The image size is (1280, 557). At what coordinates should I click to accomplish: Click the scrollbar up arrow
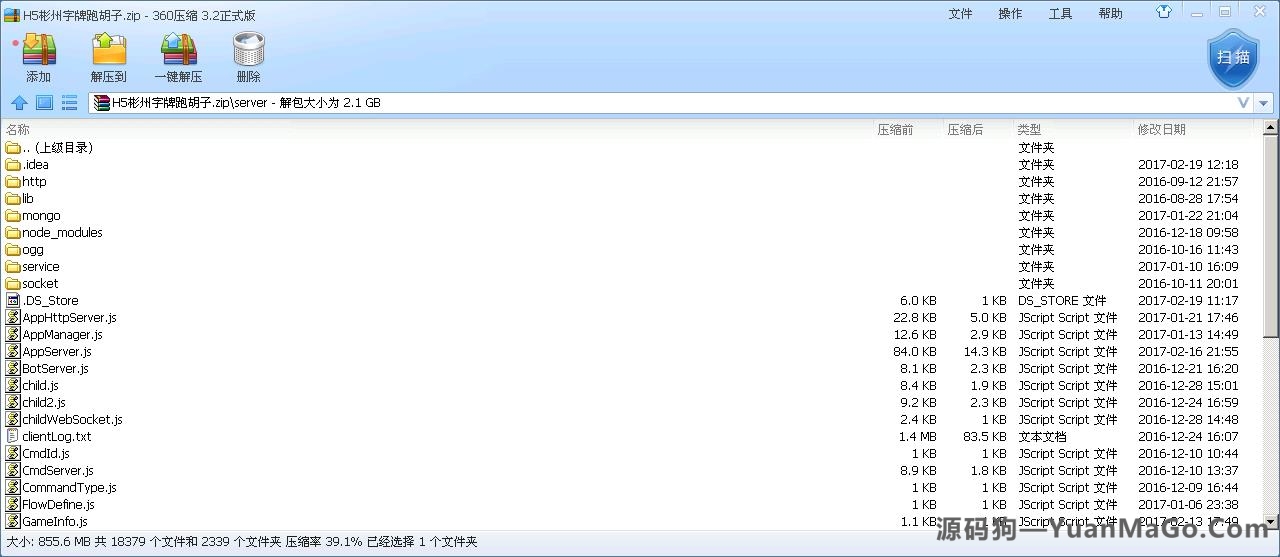coord(1271,127)
